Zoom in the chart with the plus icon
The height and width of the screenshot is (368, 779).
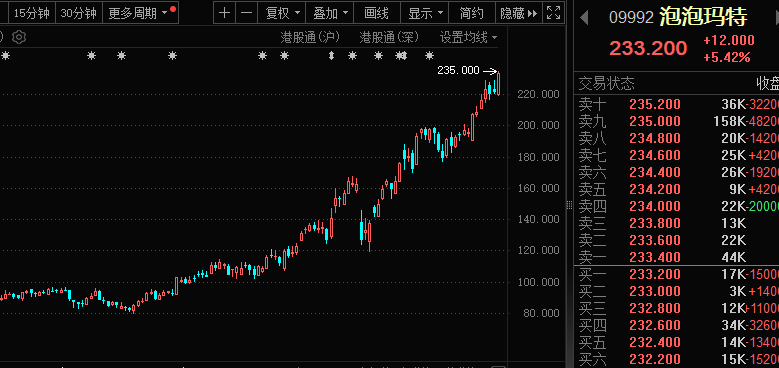pyautogui.click(x=225, y=13)
